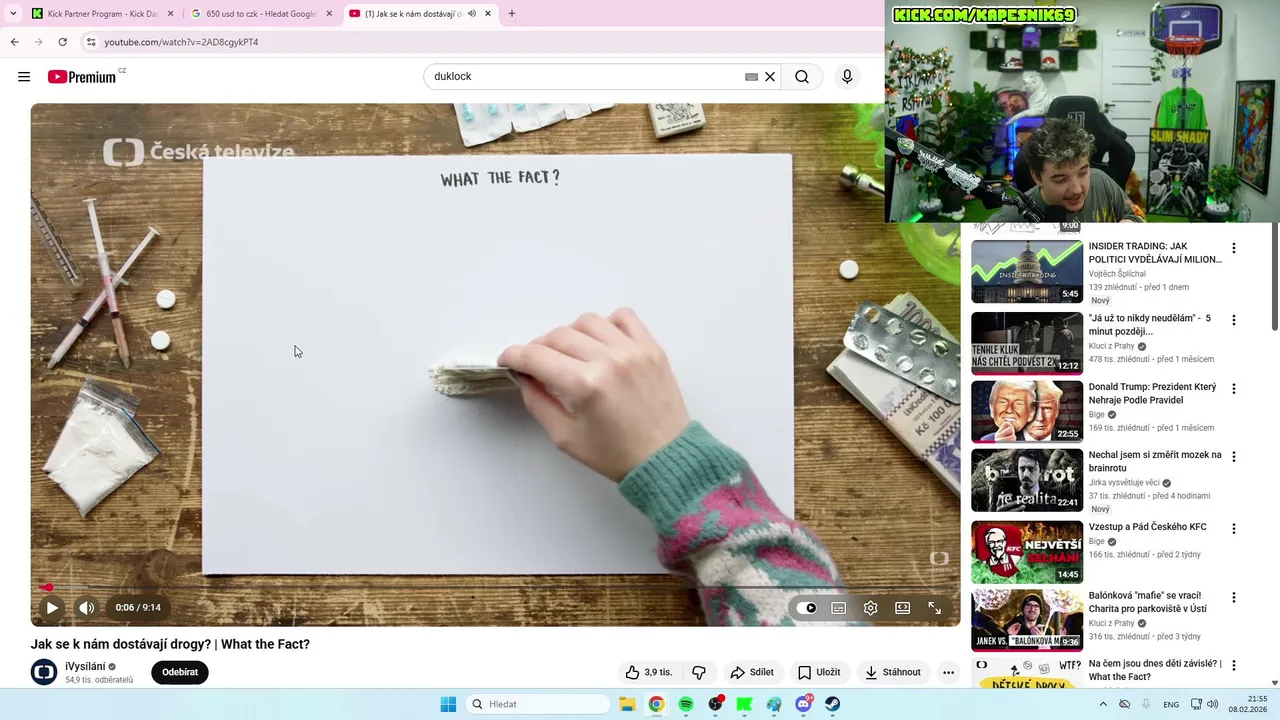Image resolution: width=1280 pixels, height=720 pixels.
Task: Open the iVysílání channel avatar
Action: (x=44, y=672)
